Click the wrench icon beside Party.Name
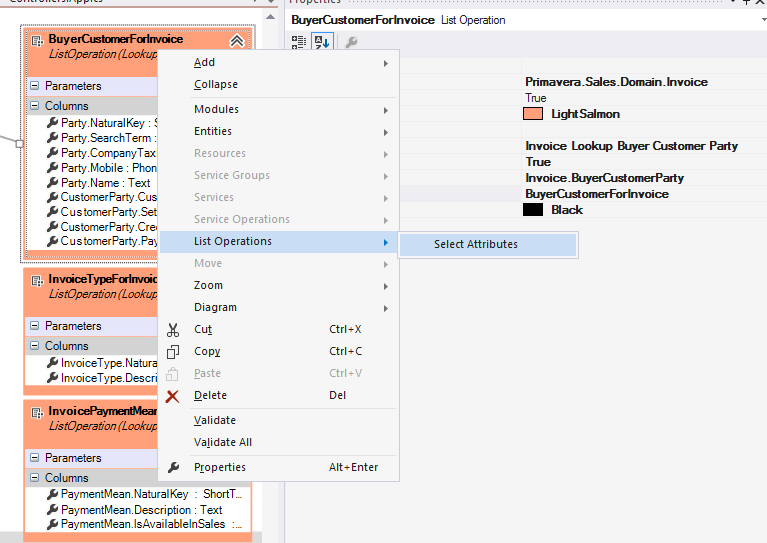Image resolution: width=767 pixels, height=543 pixels. 52,183
